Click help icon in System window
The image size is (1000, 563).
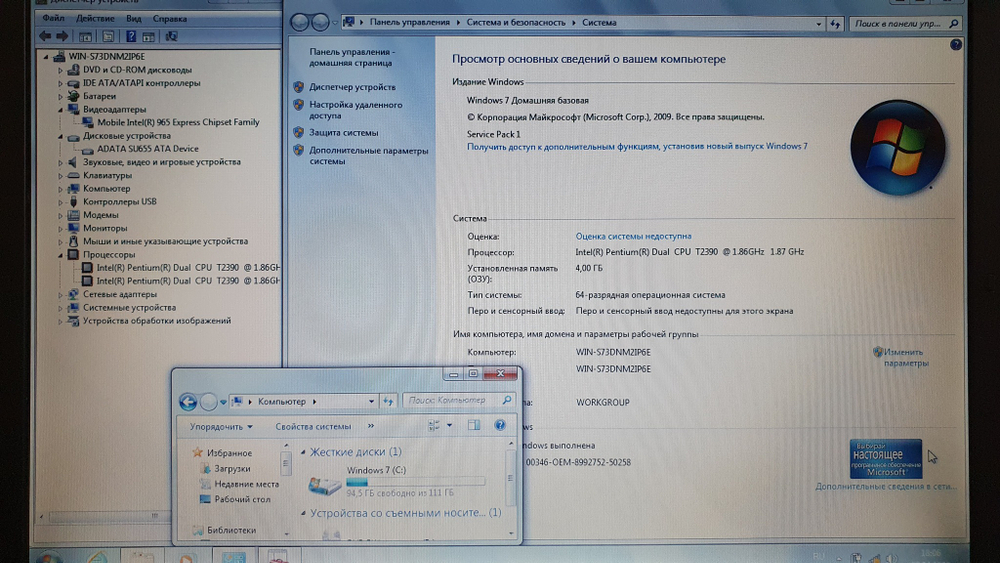coord(955,45)
